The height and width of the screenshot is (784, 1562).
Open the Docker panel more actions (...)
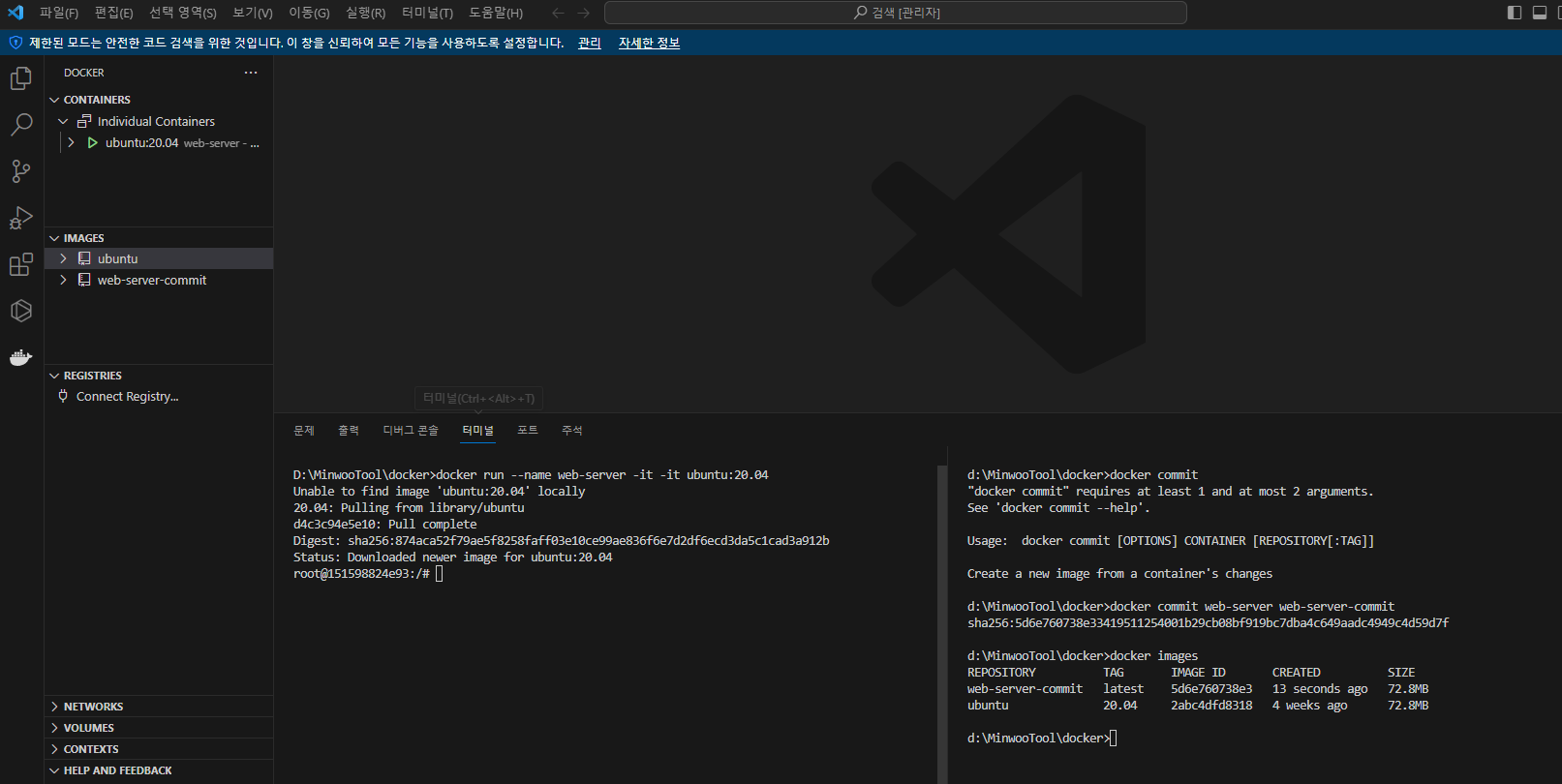coord(251,73)
